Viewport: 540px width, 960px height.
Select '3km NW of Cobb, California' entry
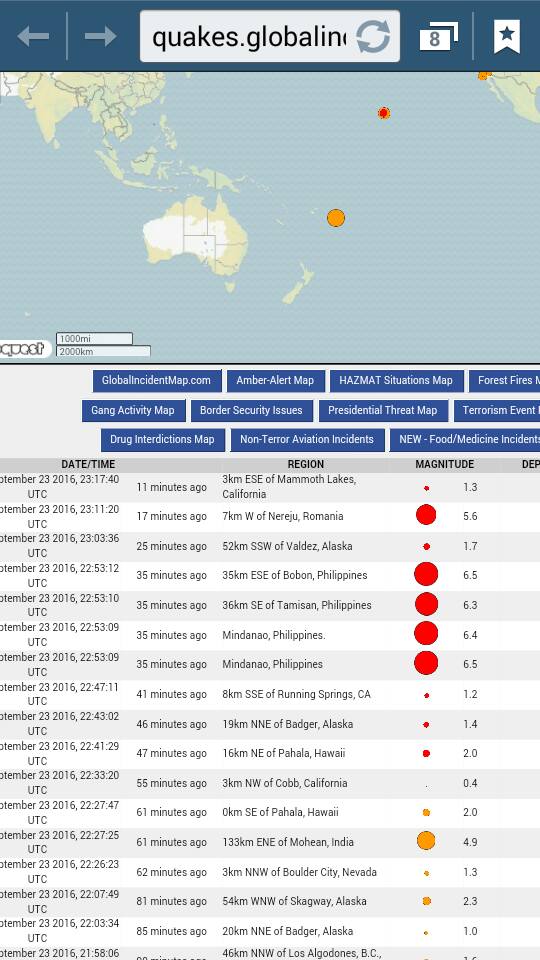pos(285,783)
